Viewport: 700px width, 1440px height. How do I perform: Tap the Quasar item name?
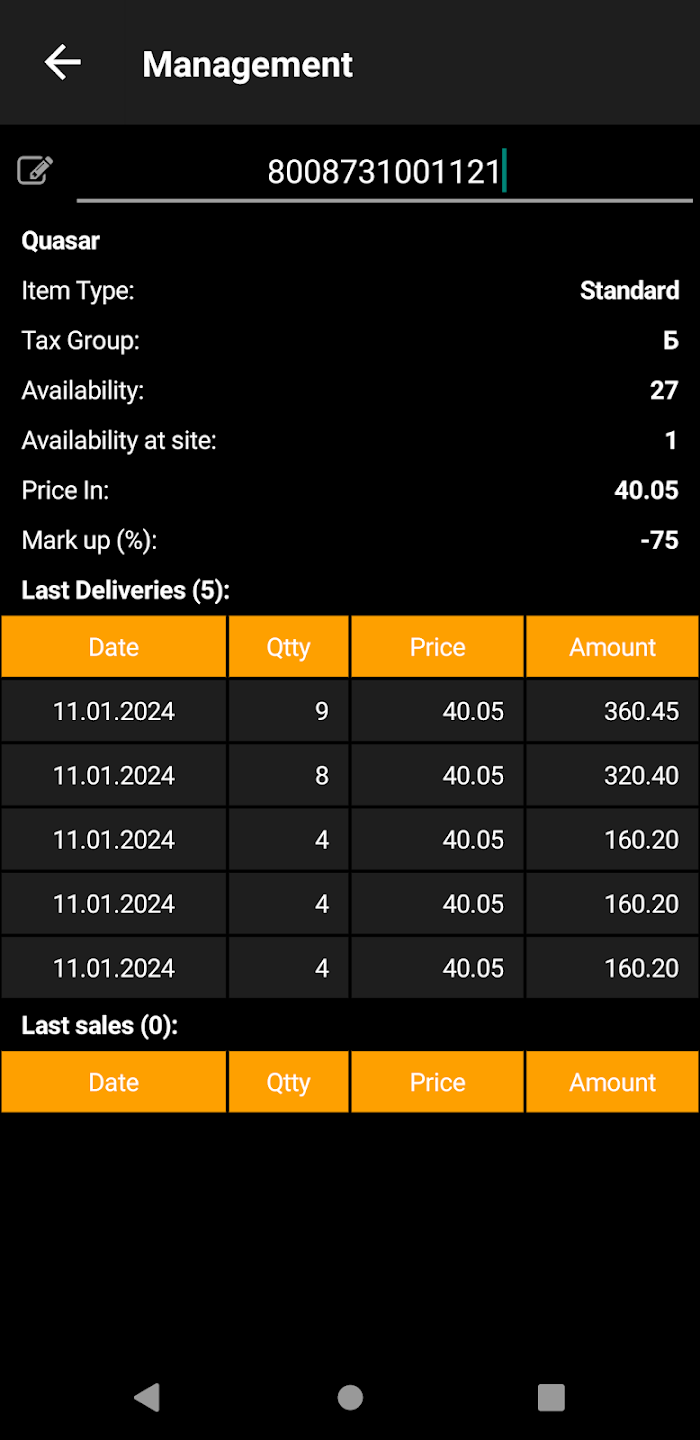pyautogui.click(x=61, y=241)
